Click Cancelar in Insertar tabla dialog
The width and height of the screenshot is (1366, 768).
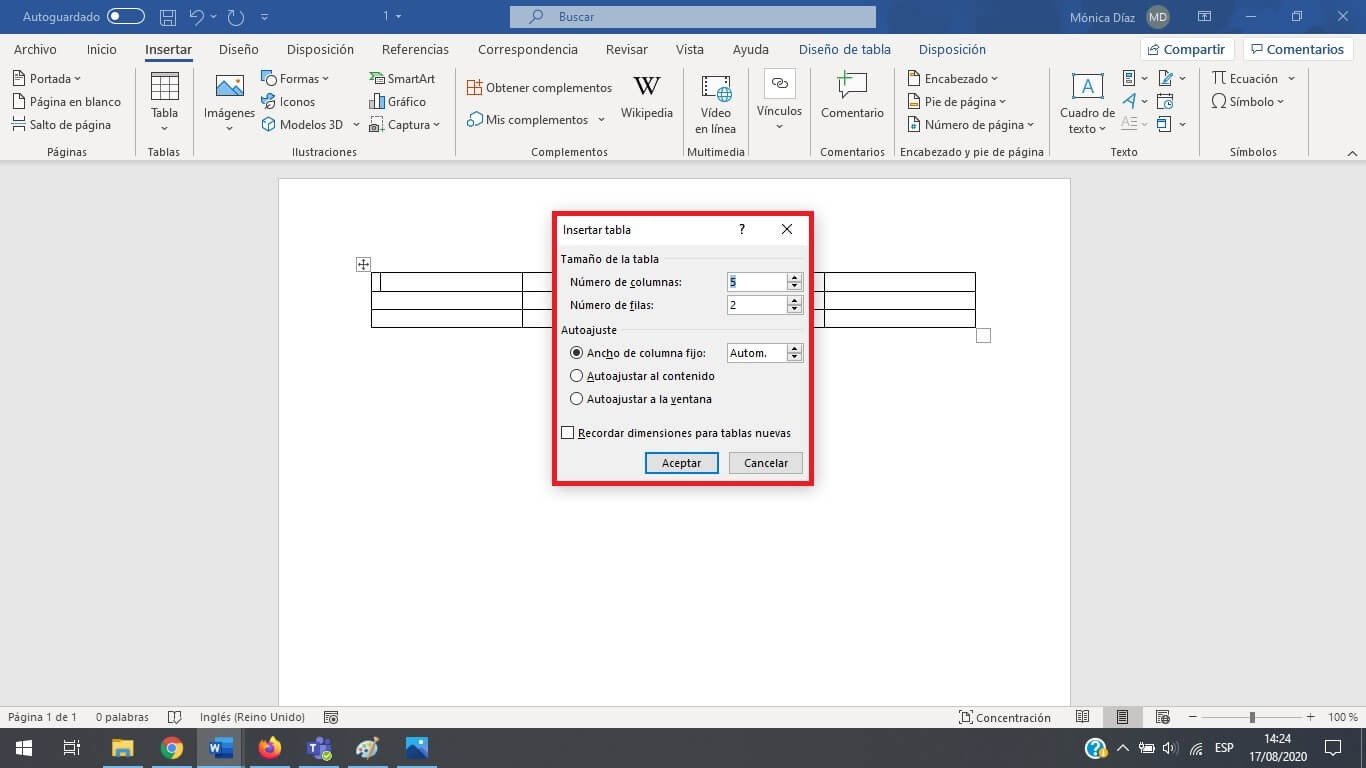click(766, 463)
